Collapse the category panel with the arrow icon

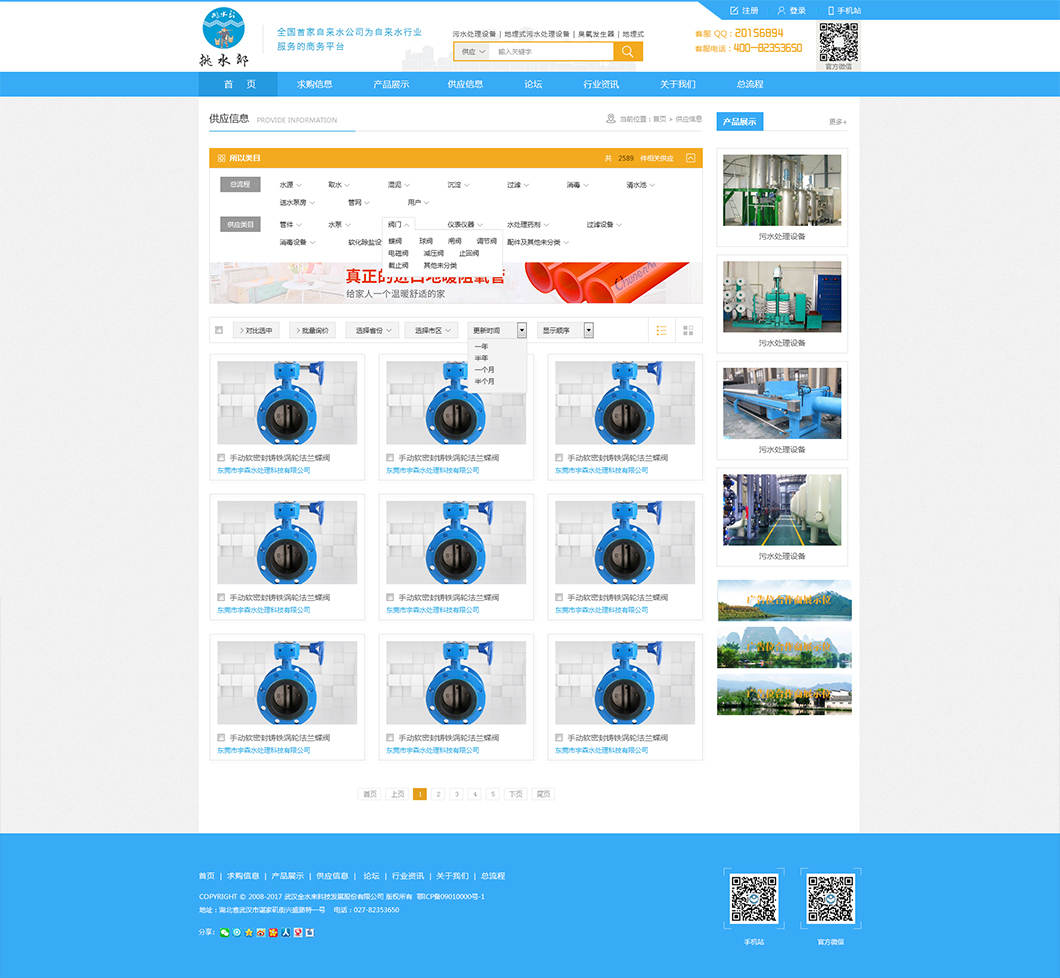pos(690,158)
